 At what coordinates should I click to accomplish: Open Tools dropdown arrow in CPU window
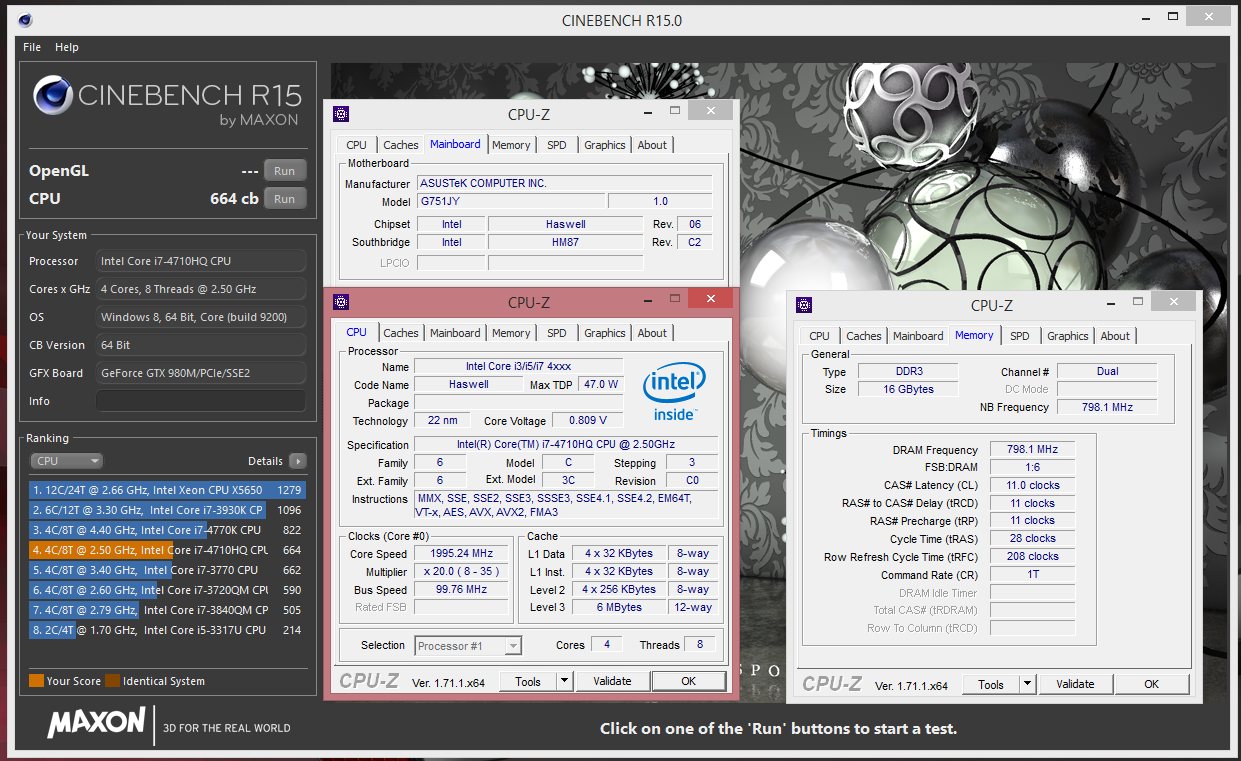564,681
